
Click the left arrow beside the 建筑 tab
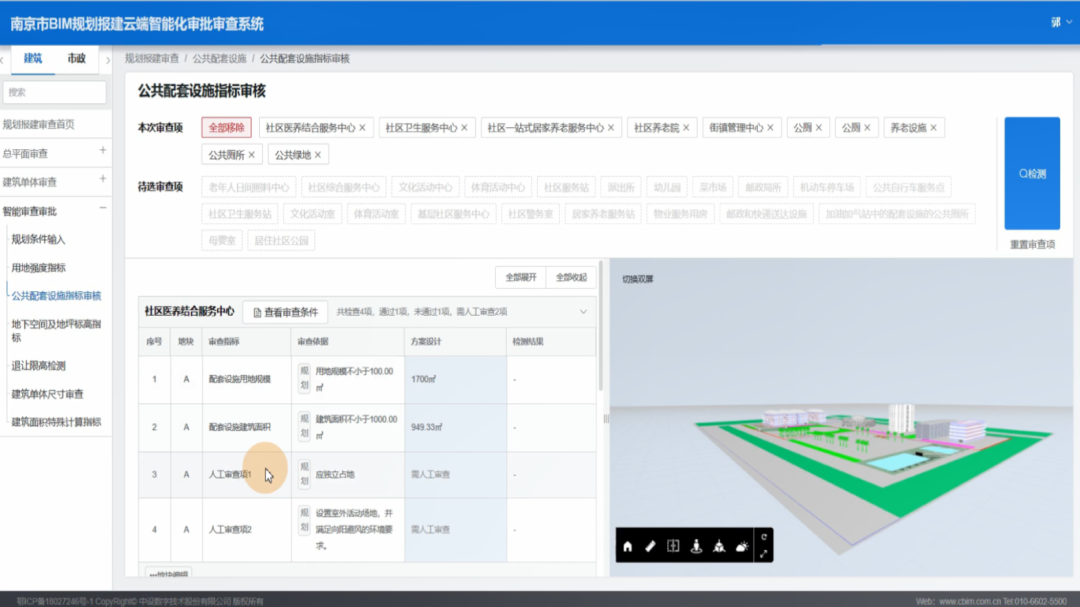click(2, 61)
